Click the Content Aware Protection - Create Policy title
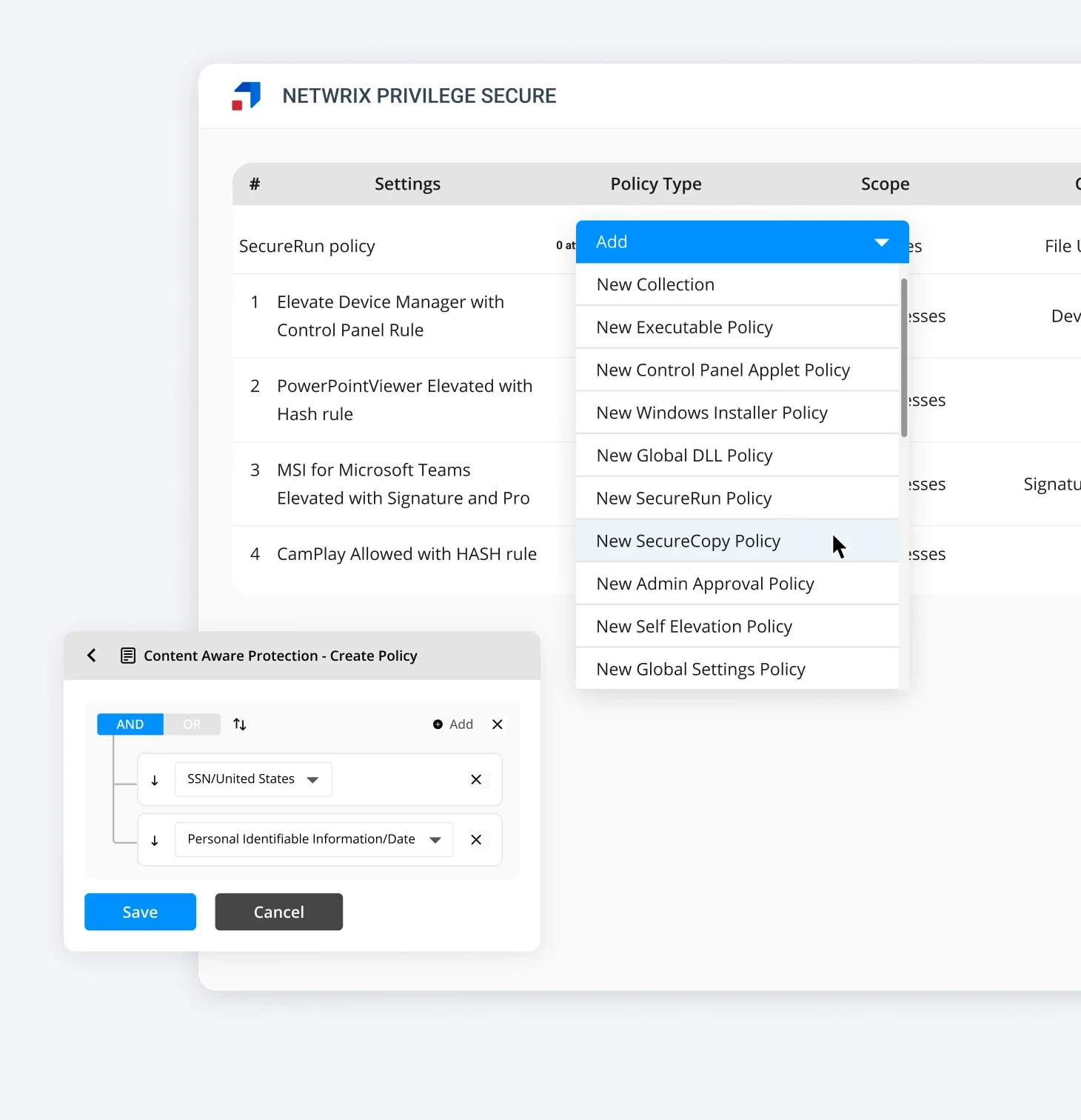This screenshot has height=1120, width=1081. point(281,656)
